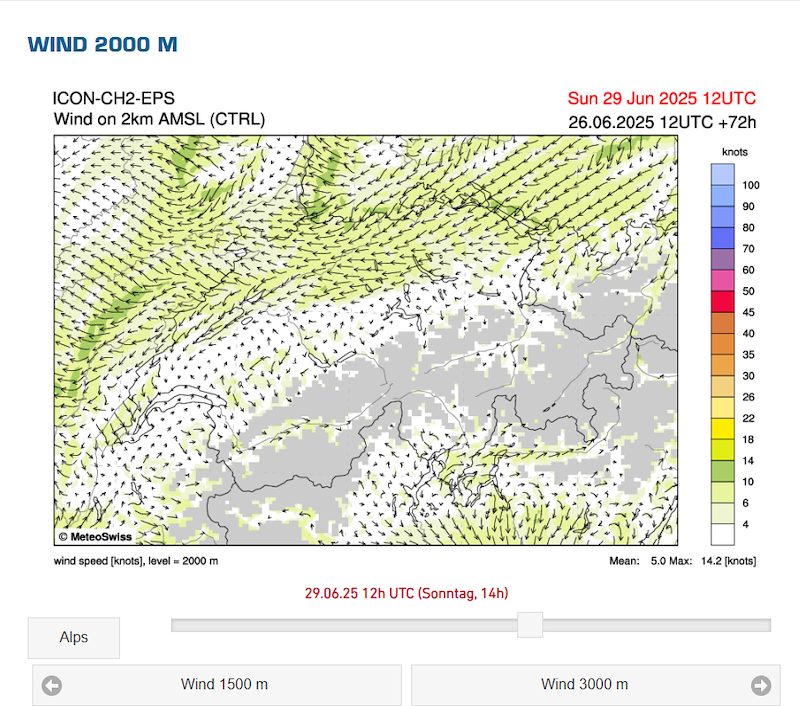Click the red 45 knots legend swatch
This screenshot has width=800, height=706.
(x=722, y=301)
